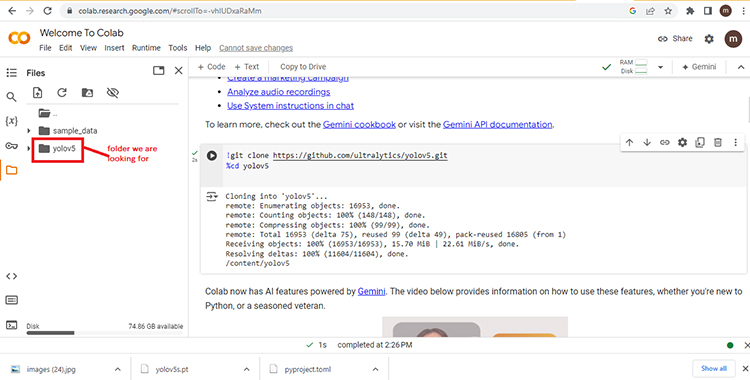750x380 pixels.
Task: Open the Tools menu
Action: pos(177,48)
